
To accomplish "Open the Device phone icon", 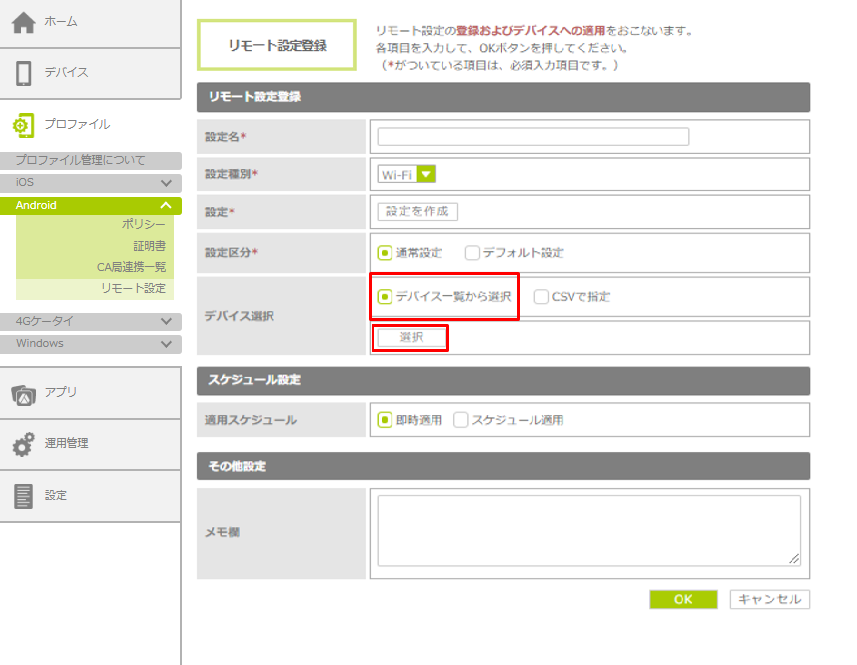I will [23, 73].
